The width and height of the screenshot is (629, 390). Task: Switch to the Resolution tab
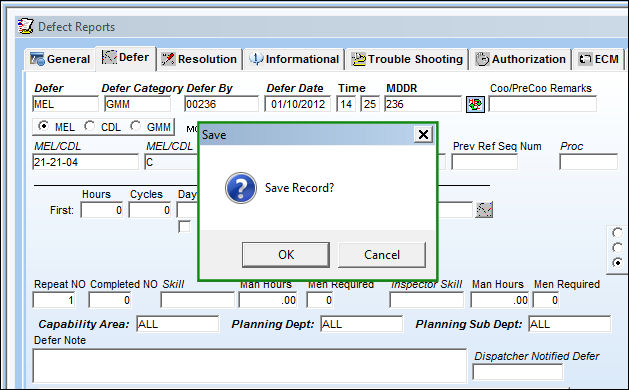[x=199, y=59]
